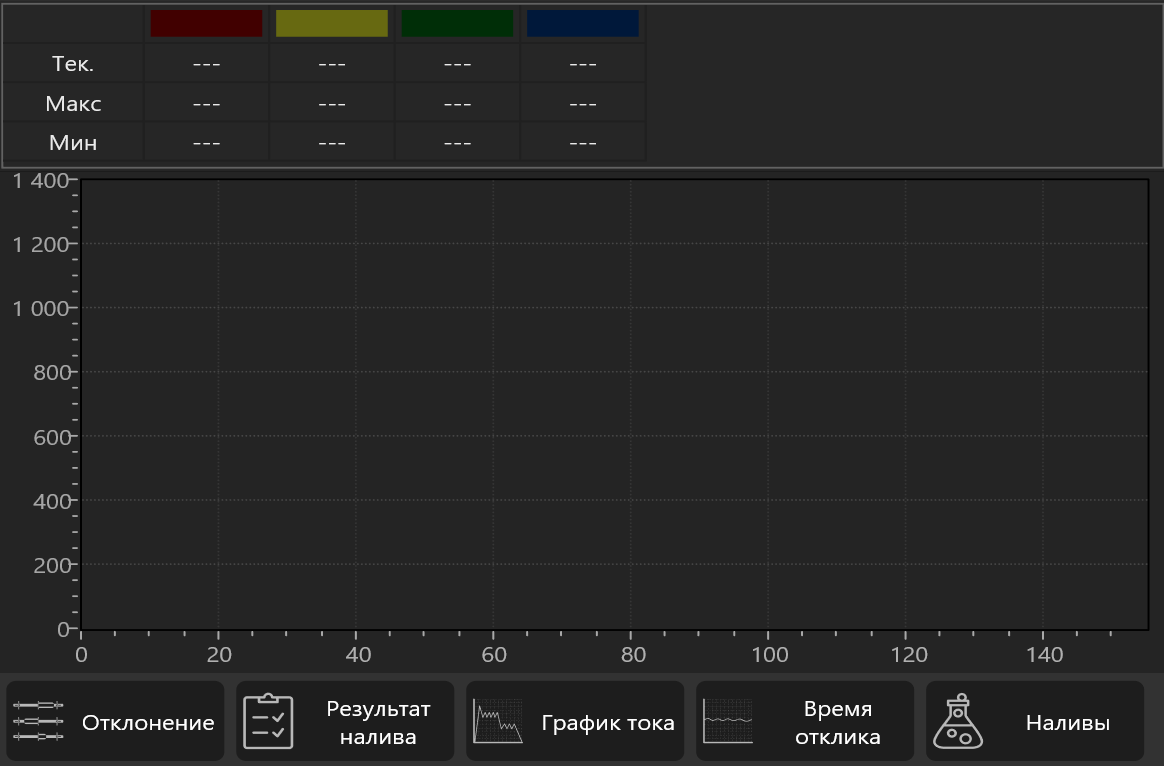The height and width of the screenshot is (766, 1164).
Task: Go to the Наливы label
Action: point(1067,722)
